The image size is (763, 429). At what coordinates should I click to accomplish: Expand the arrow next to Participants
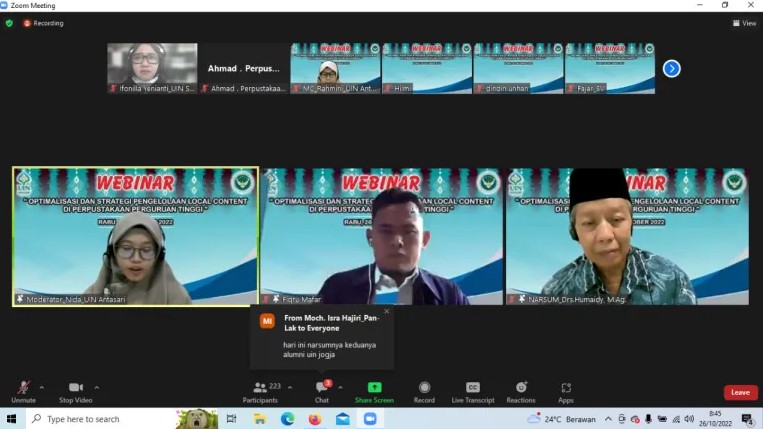click(x=290, y=388)
